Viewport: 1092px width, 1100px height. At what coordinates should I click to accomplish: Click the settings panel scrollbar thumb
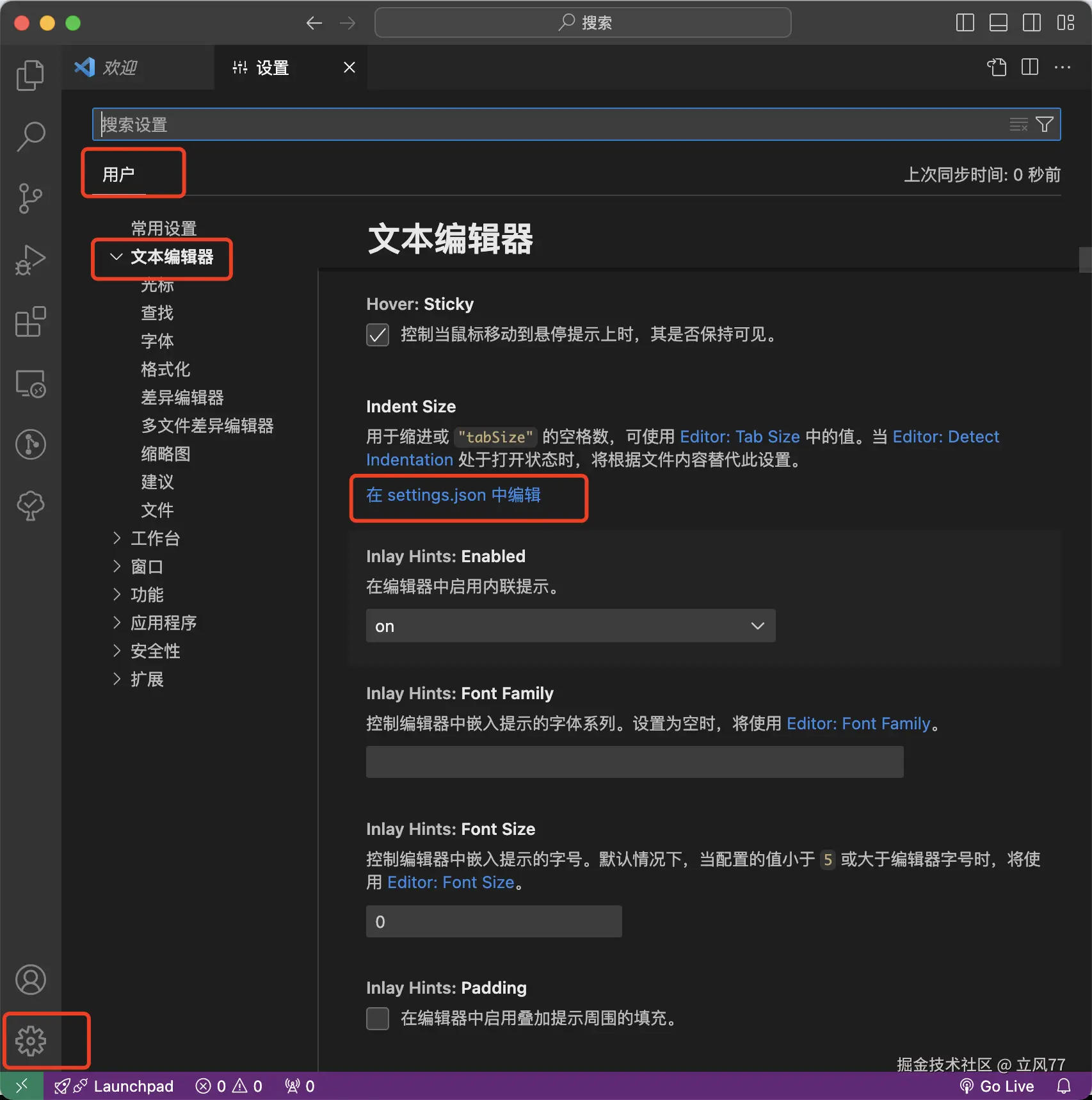click(x=1085, y=260)
